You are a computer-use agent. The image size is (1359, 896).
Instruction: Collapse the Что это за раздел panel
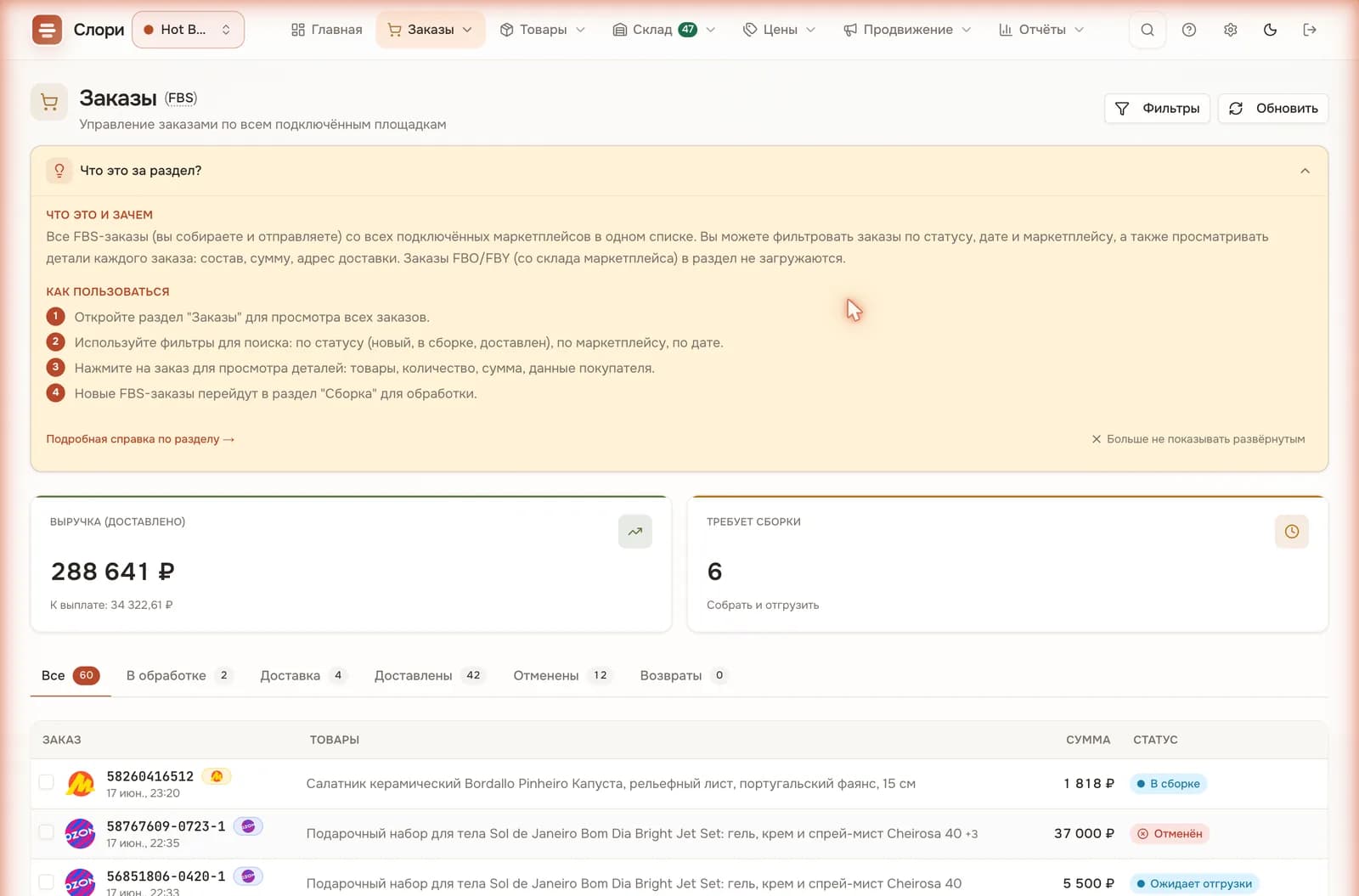[1305, 171]
